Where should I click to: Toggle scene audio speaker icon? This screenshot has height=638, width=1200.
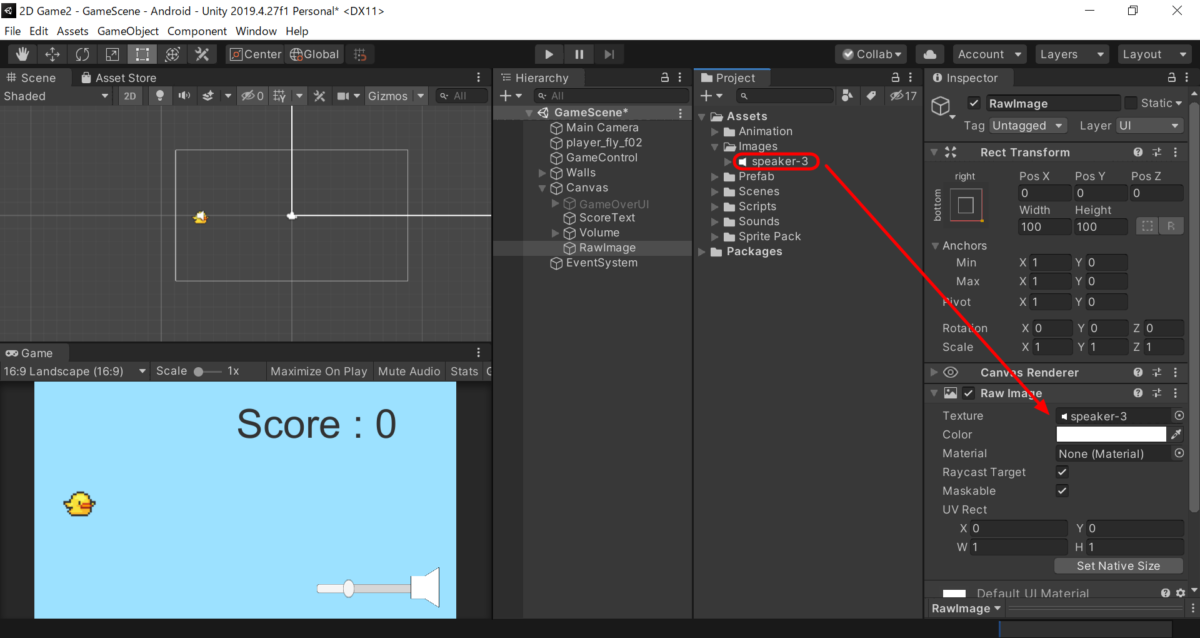[184, 96]
